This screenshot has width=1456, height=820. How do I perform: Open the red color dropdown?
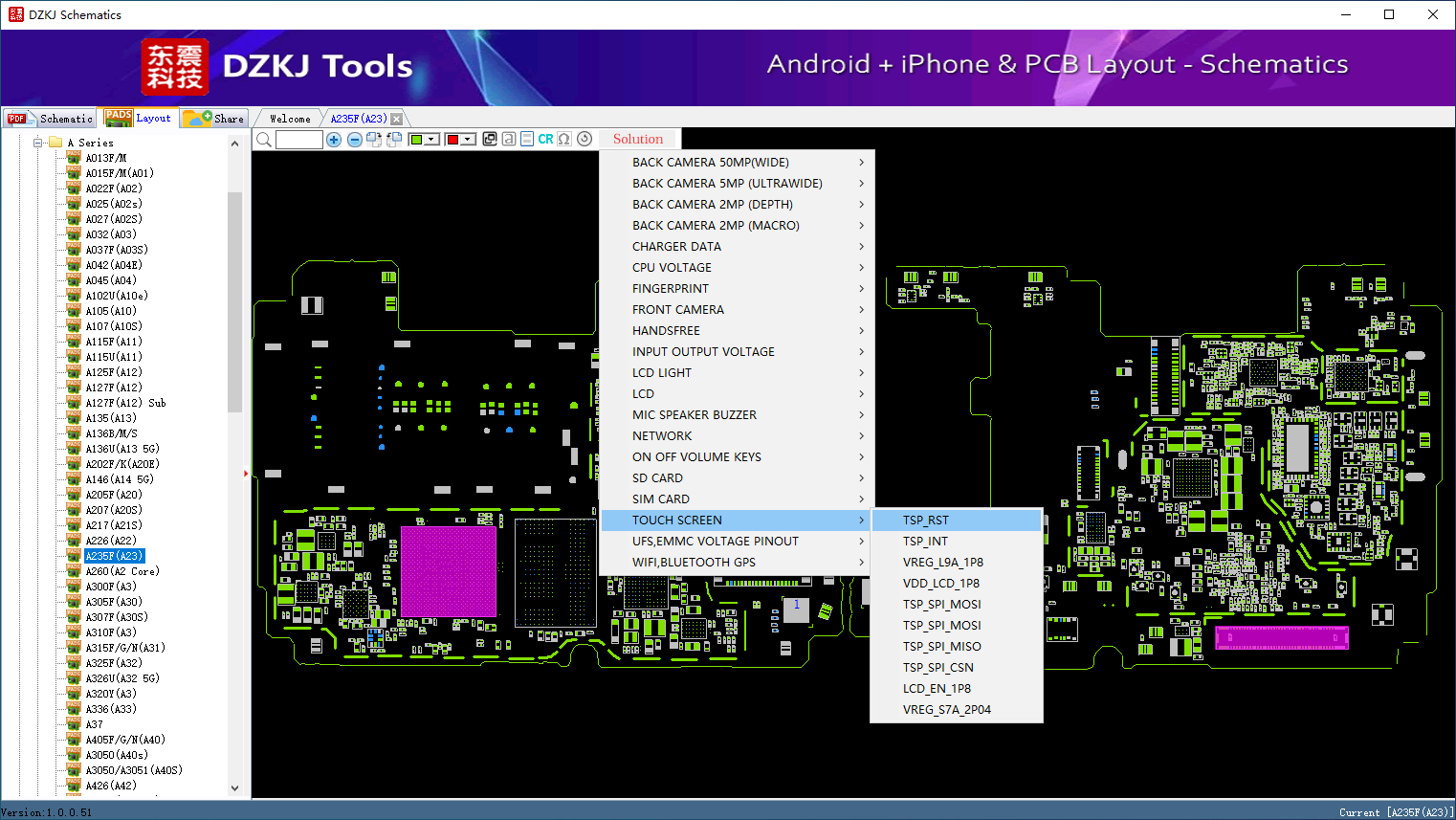tap(468, 140)
